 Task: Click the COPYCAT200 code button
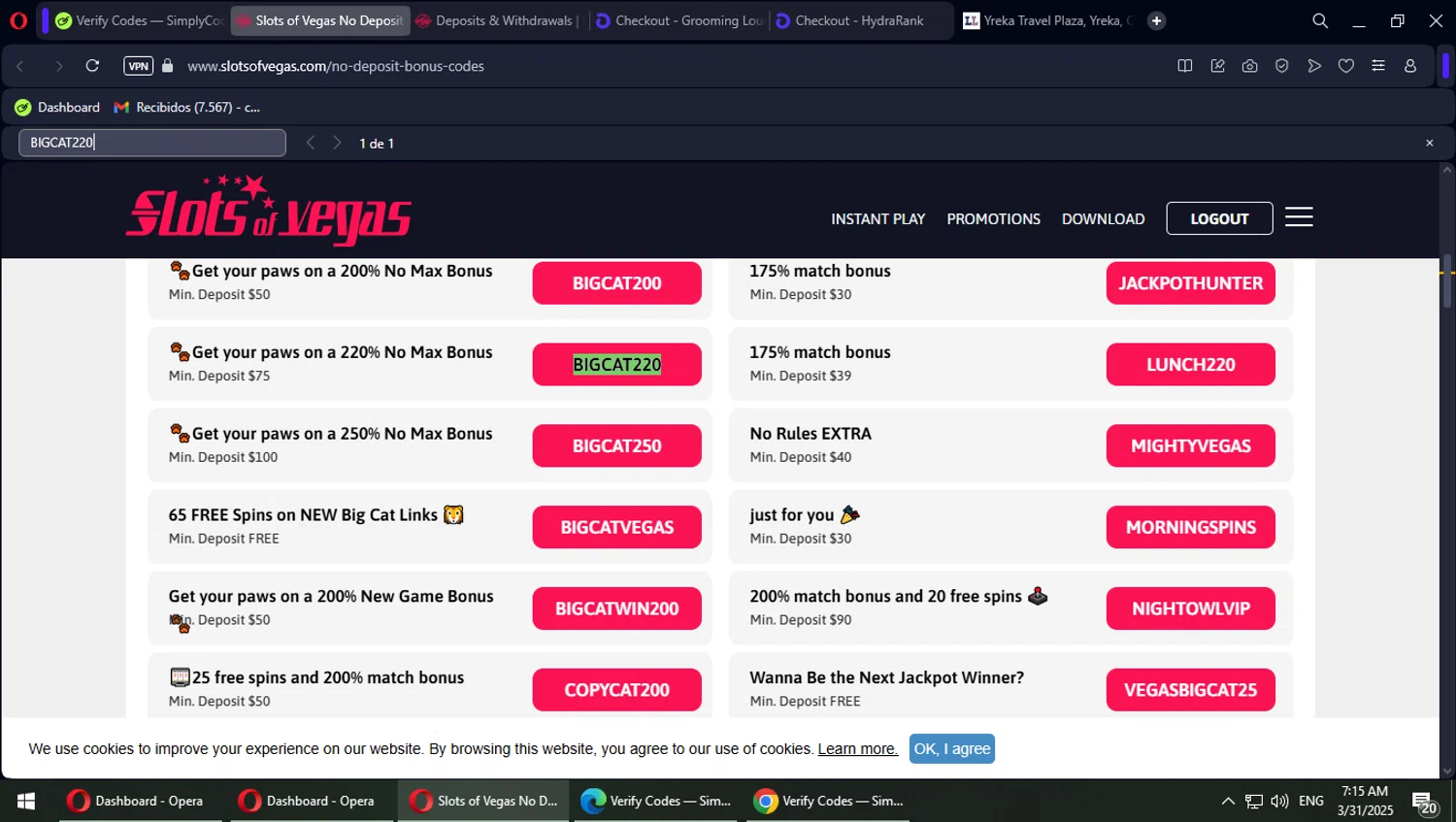click(x=616, y=690)
